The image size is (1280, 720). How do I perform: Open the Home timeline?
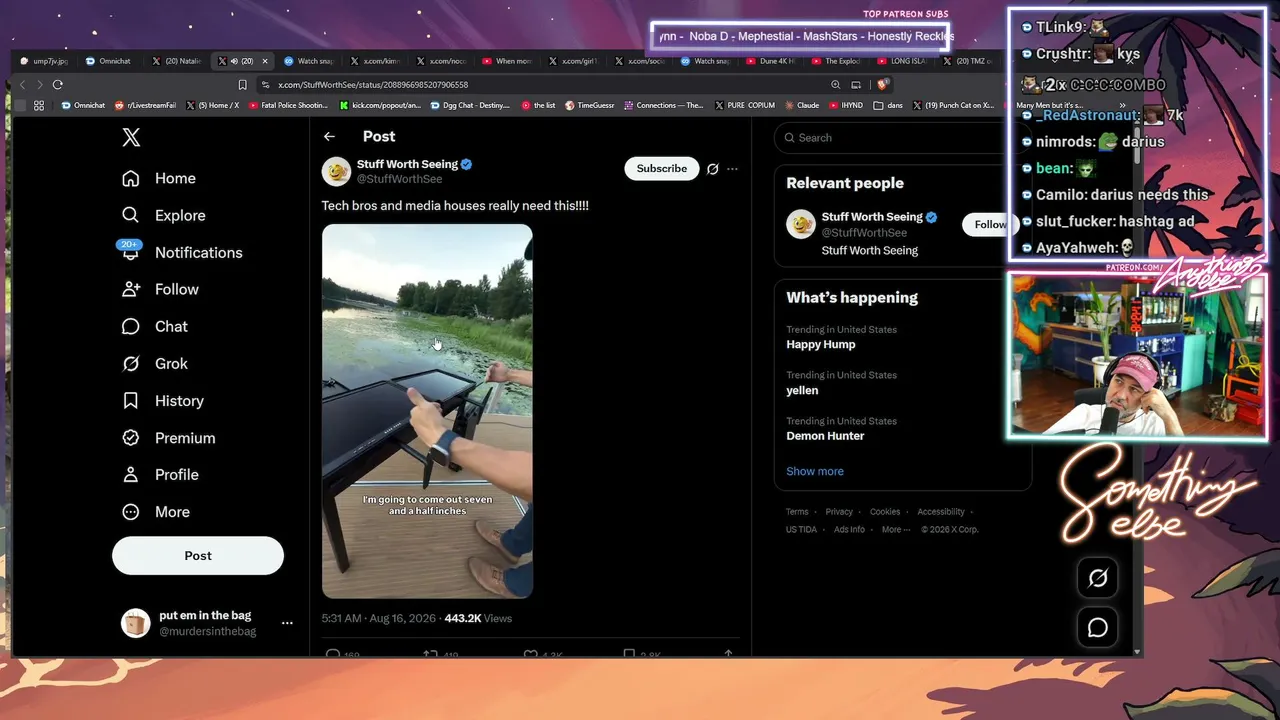pos(158,178)
